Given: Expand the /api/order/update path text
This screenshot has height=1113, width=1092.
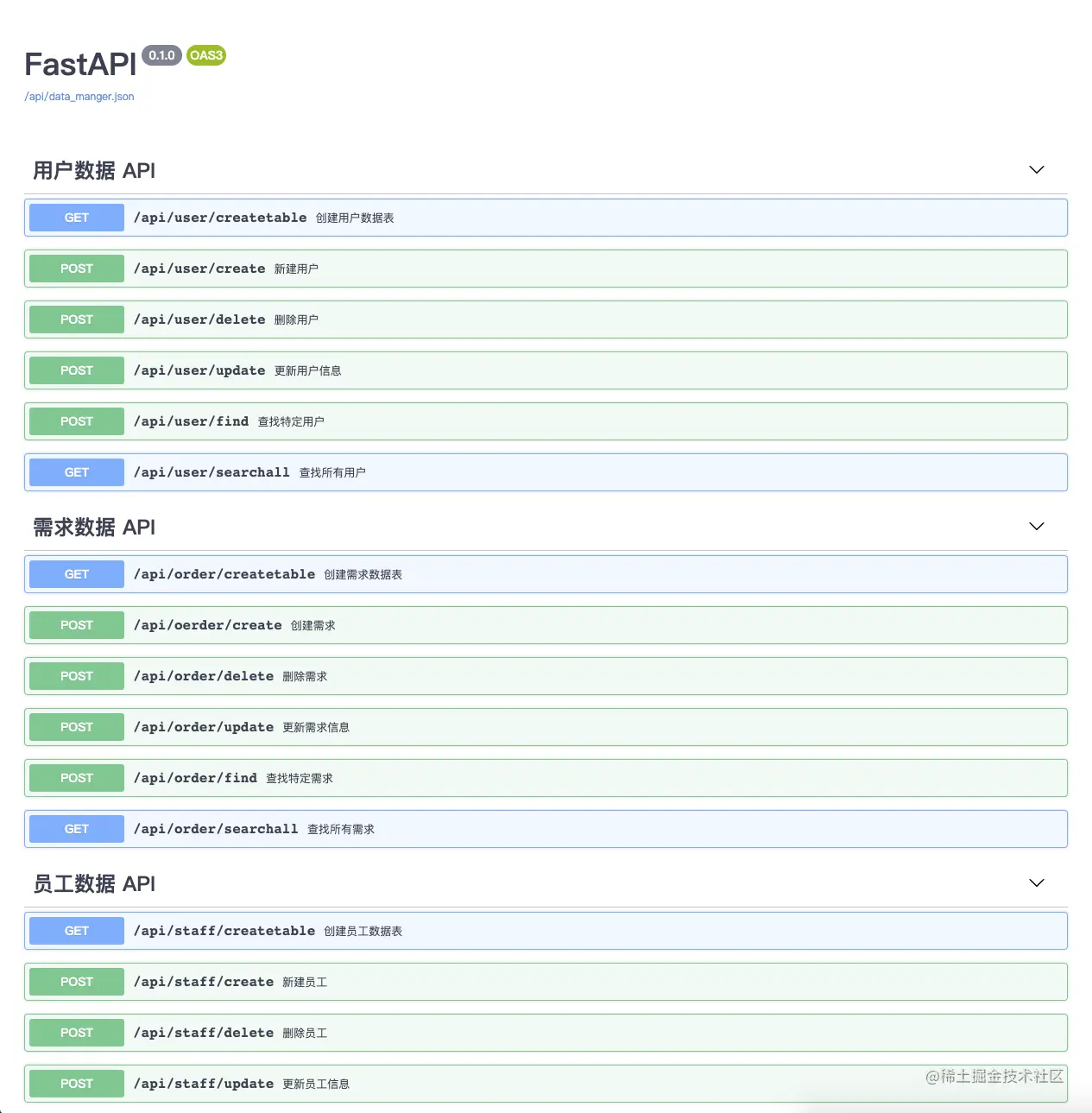Looking at the screenshot, I should tap(204, 727).
